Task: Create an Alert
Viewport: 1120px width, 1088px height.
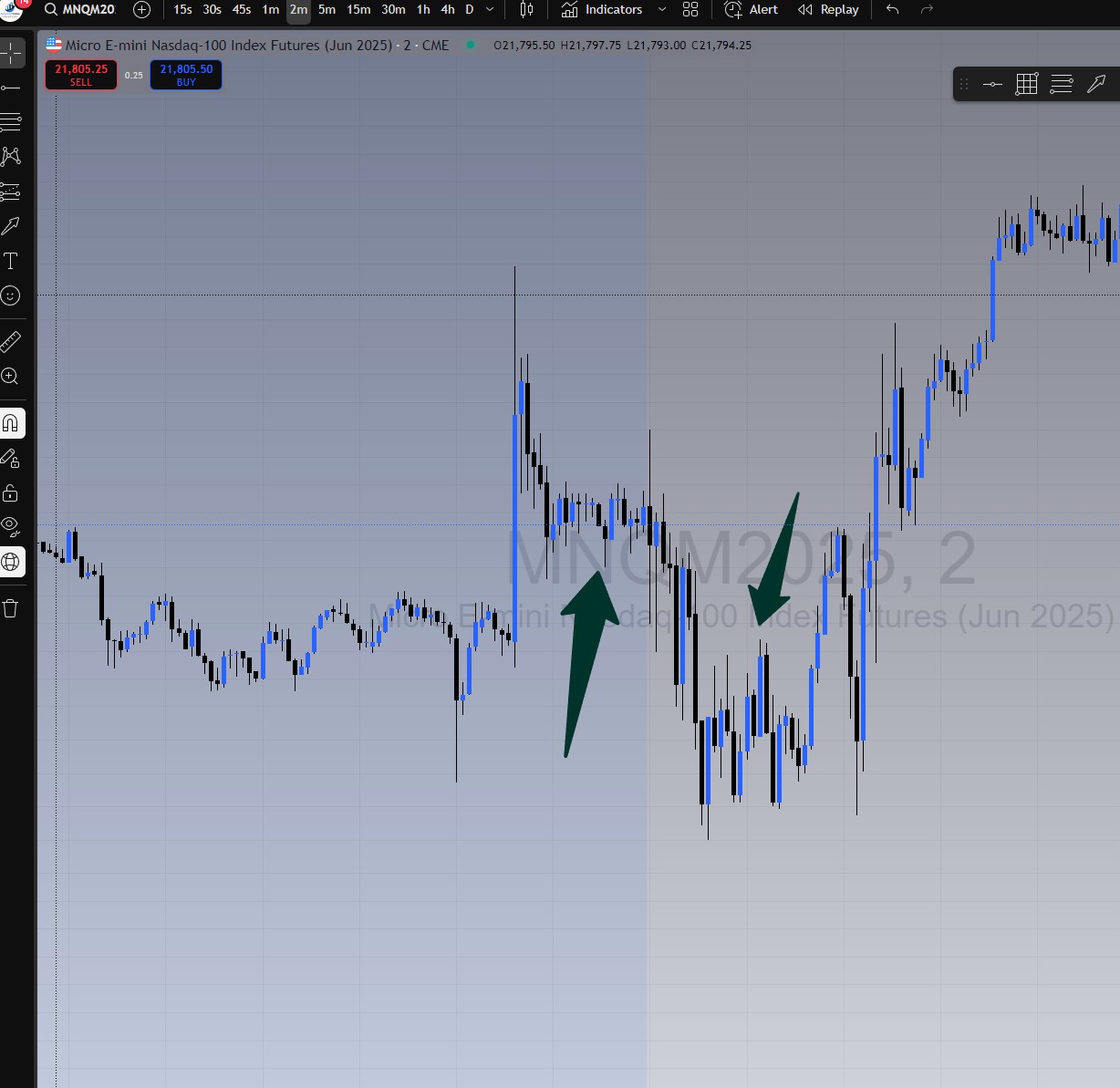Action: coord(751,10)
